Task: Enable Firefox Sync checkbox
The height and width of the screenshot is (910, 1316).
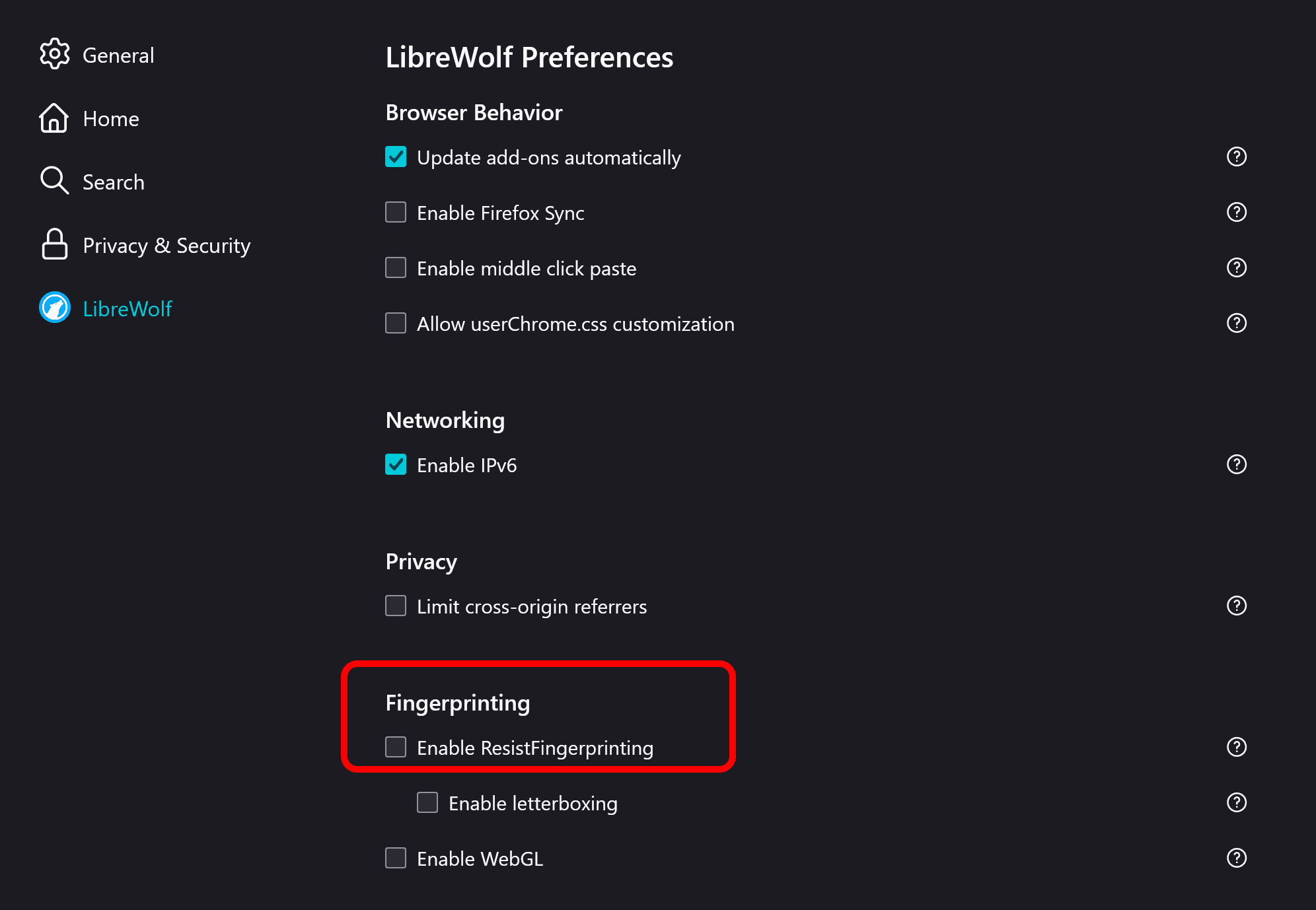Action: coord(396,213)
